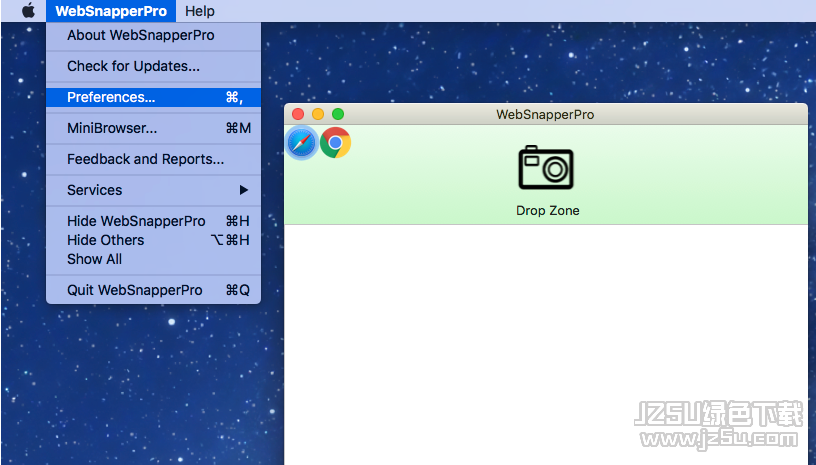The width and height of the screenshot is (816, 465).
Task: Launch MiniBrowser... menu entry
Action: tap(154, 128)
